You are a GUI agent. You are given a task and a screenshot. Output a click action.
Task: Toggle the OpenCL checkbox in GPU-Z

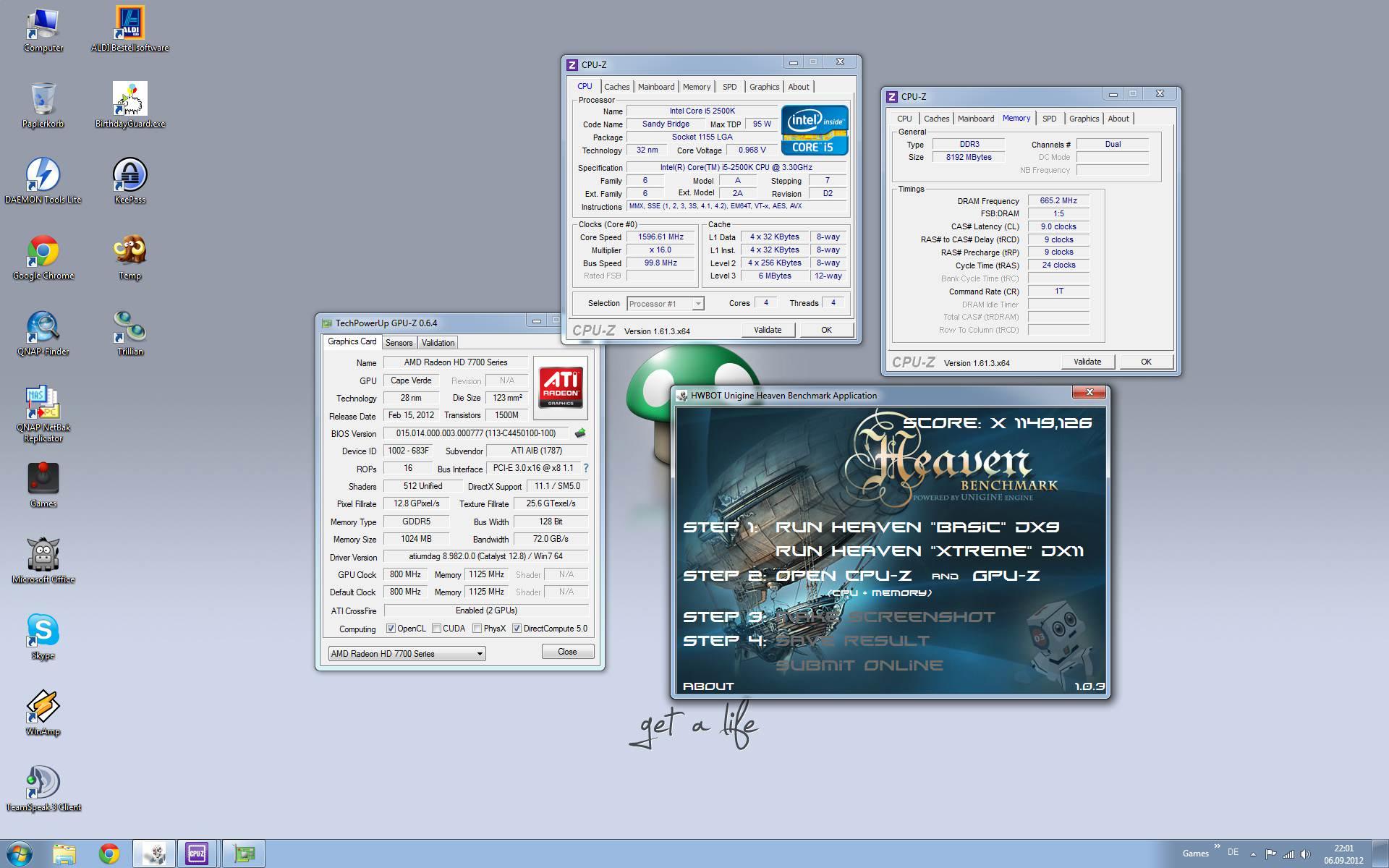[x=391, y=629]
